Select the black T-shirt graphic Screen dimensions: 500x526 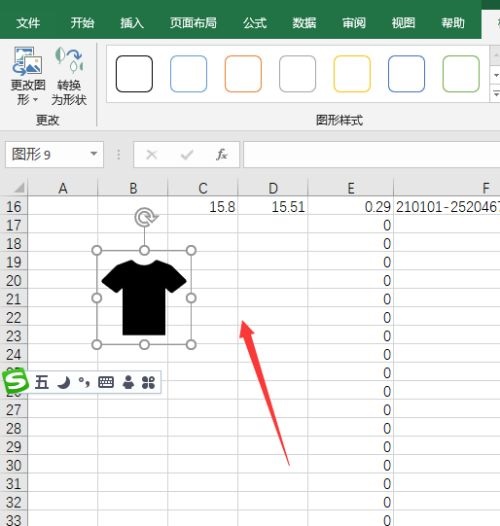(x=144, y=298)
